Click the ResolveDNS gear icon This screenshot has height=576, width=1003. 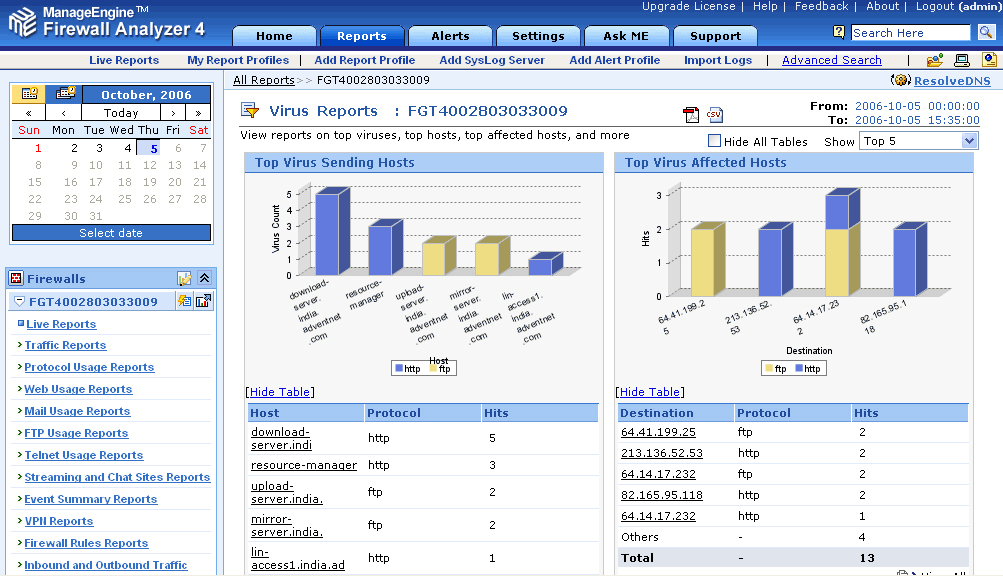tap(901, 80)
